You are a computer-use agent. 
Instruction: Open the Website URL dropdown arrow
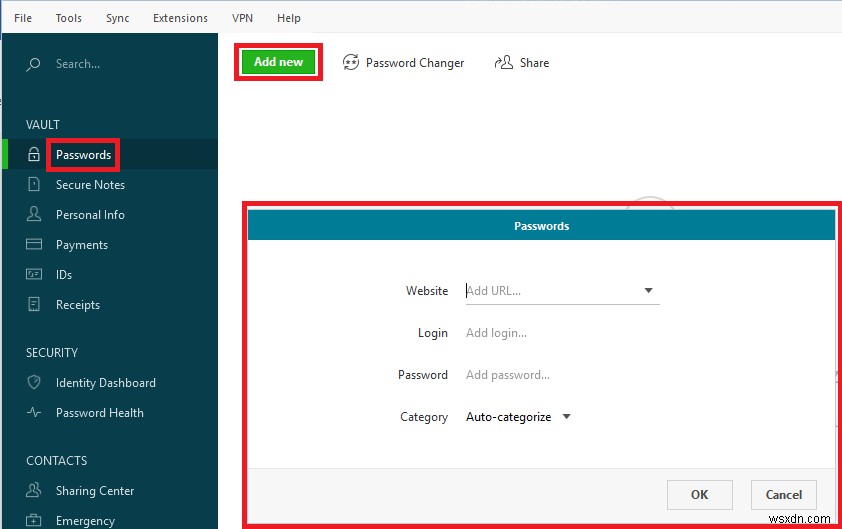tap(648, 291)
